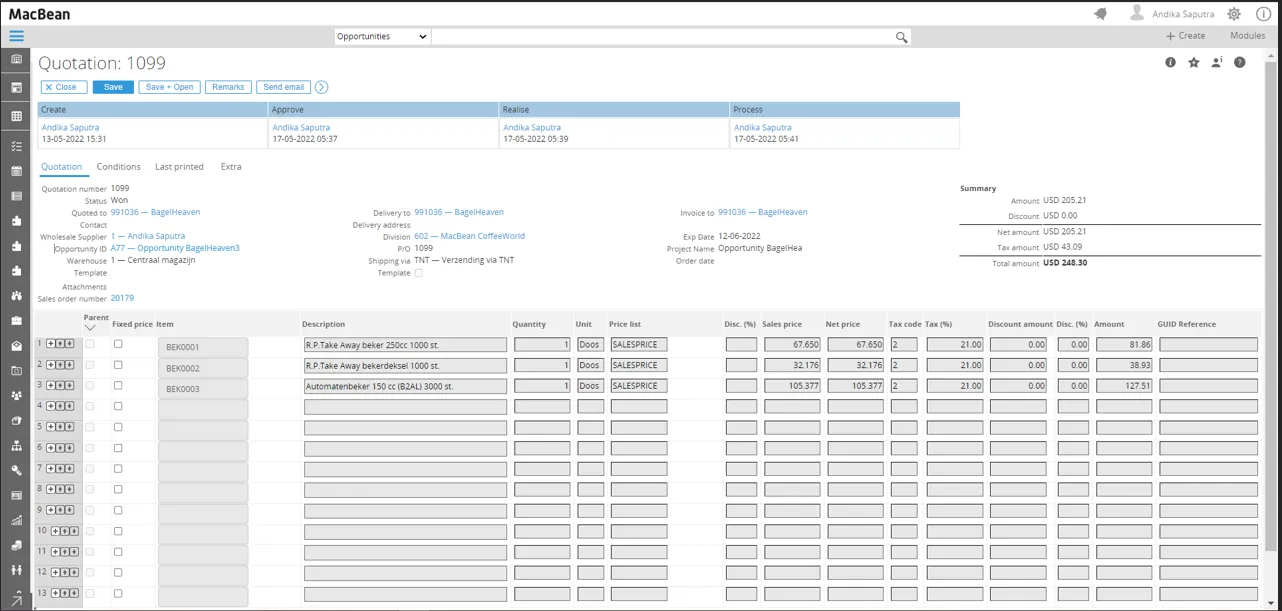The image size is (1282, 611).
Task: Tick Fixed price checkbox for BEK0003 row
Action: pyautogui.click(x=118, y=386)
